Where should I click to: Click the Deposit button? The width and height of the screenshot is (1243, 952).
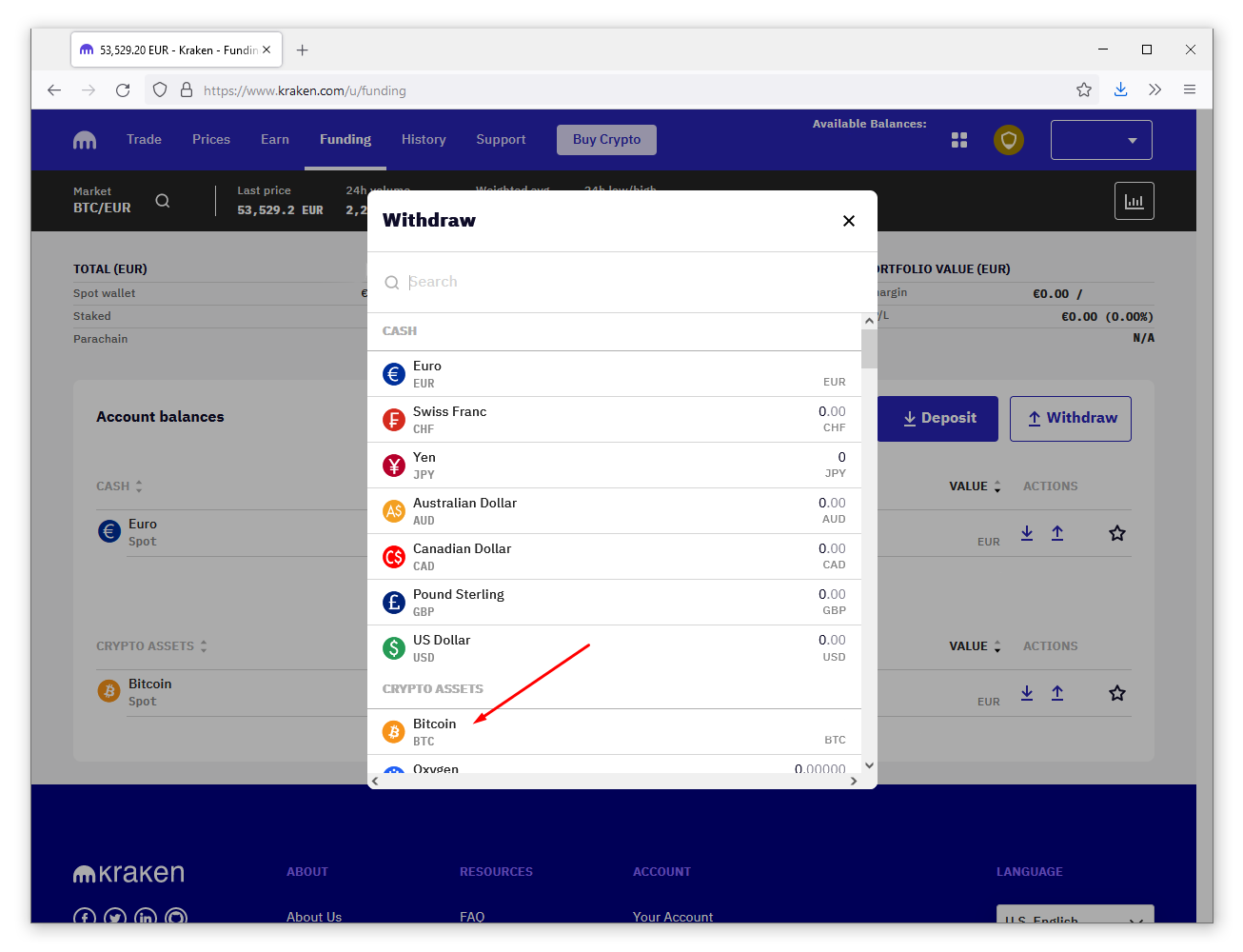pyautogui.click(x=938, y=419)
